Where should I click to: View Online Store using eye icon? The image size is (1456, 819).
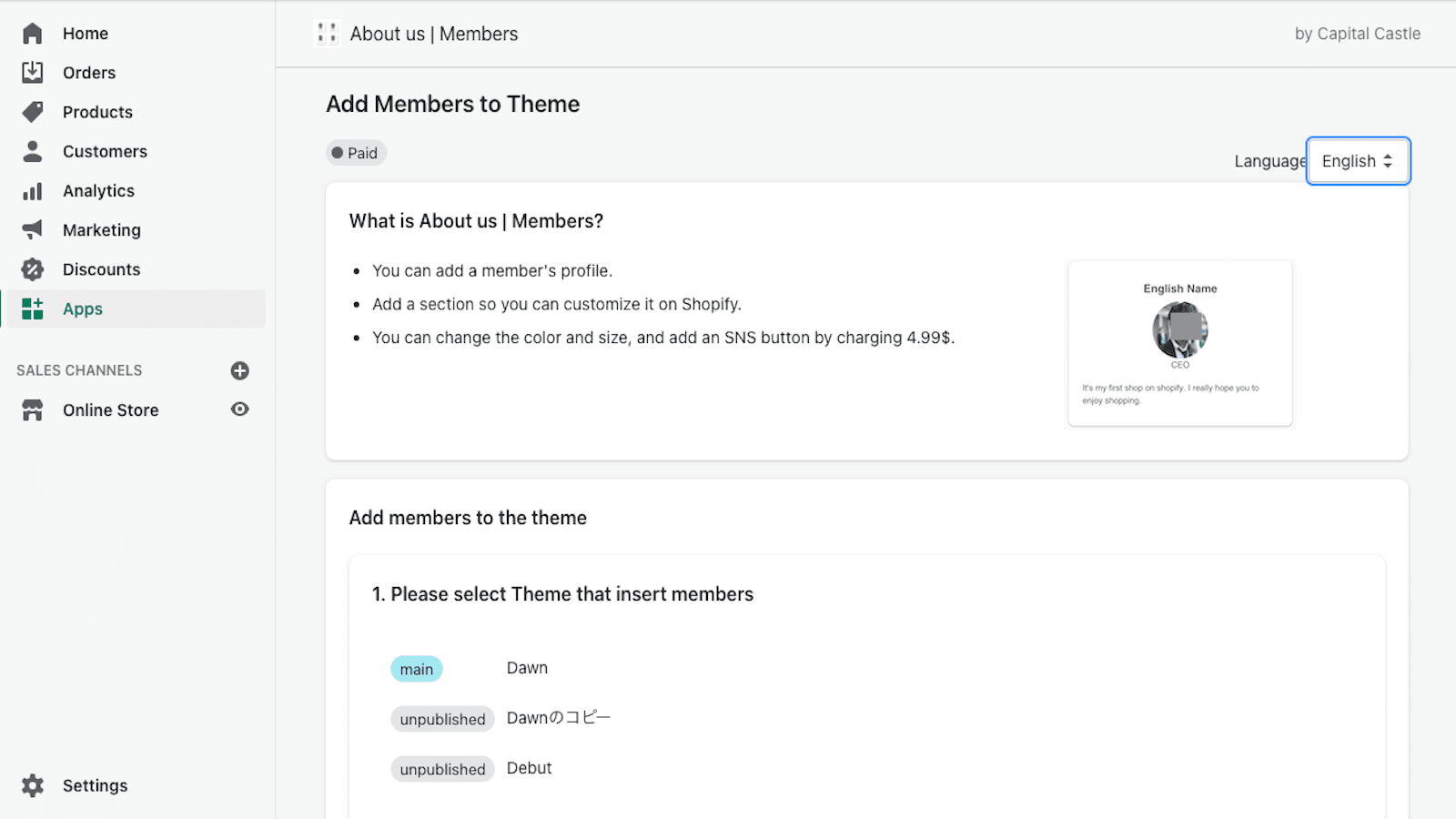[x=239, y=409]
